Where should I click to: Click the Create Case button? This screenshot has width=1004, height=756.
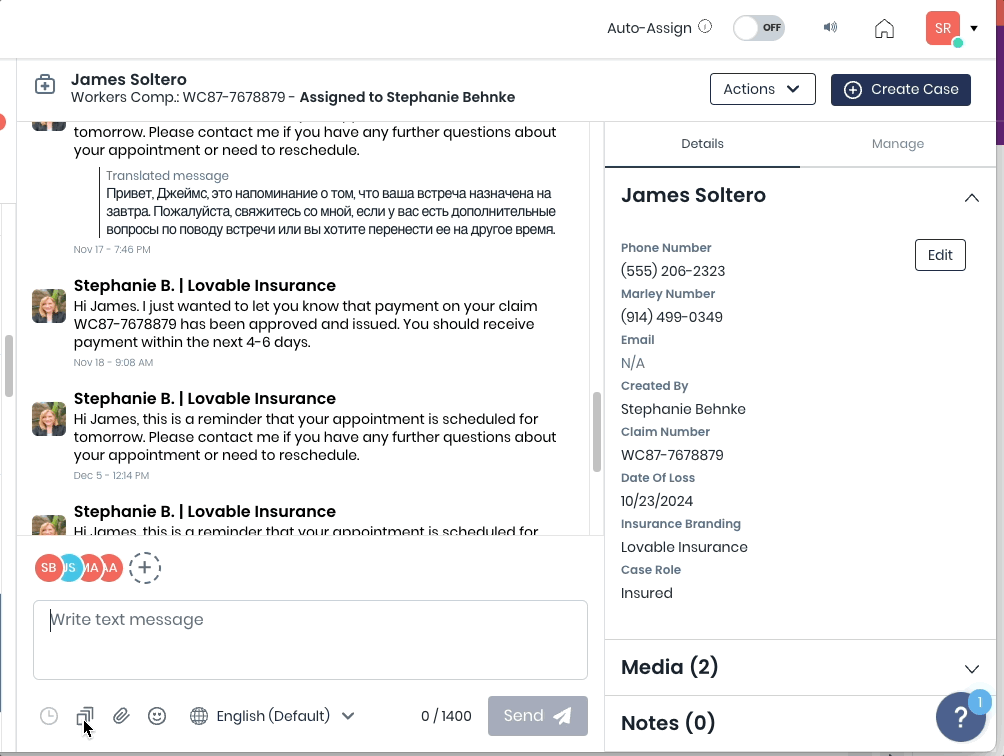(x=900, y=89)
